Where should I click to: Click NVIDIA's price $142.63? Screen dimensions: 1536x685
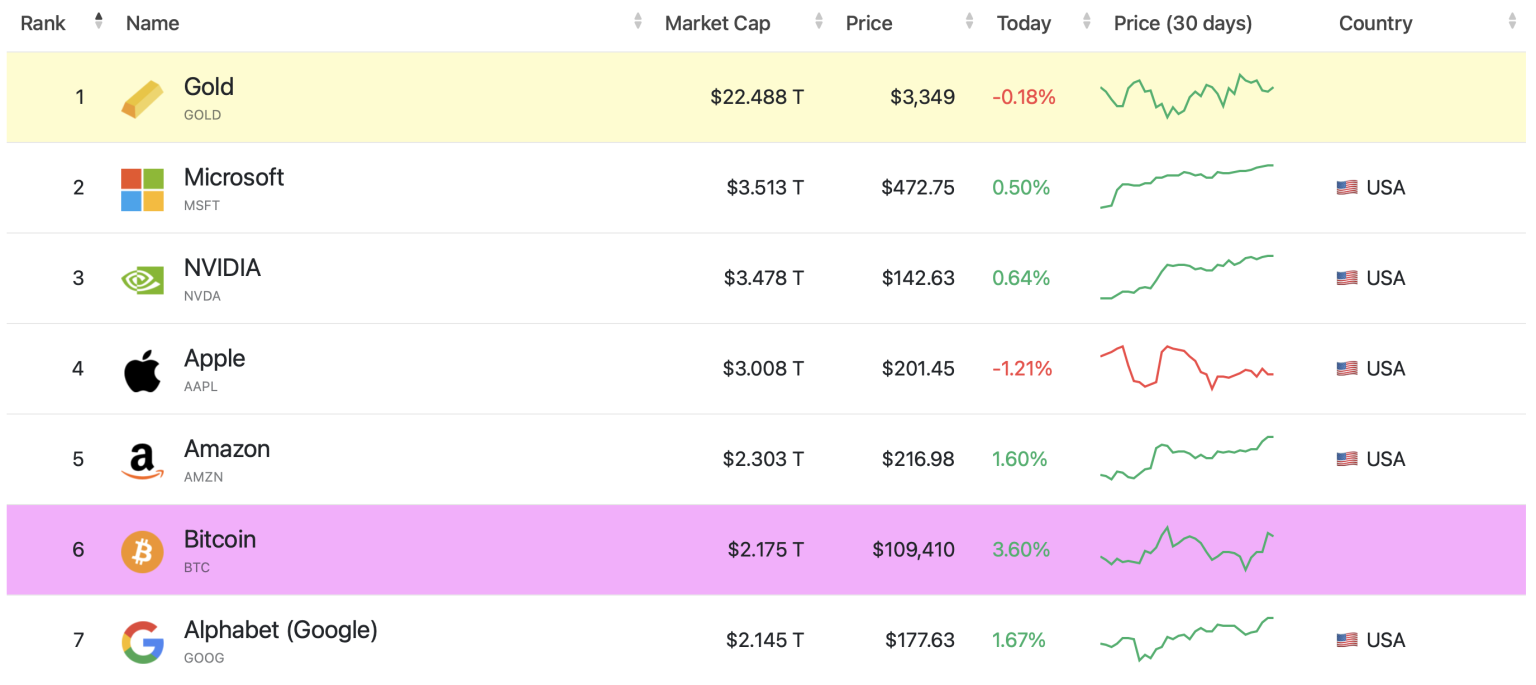tap(918, 278)
